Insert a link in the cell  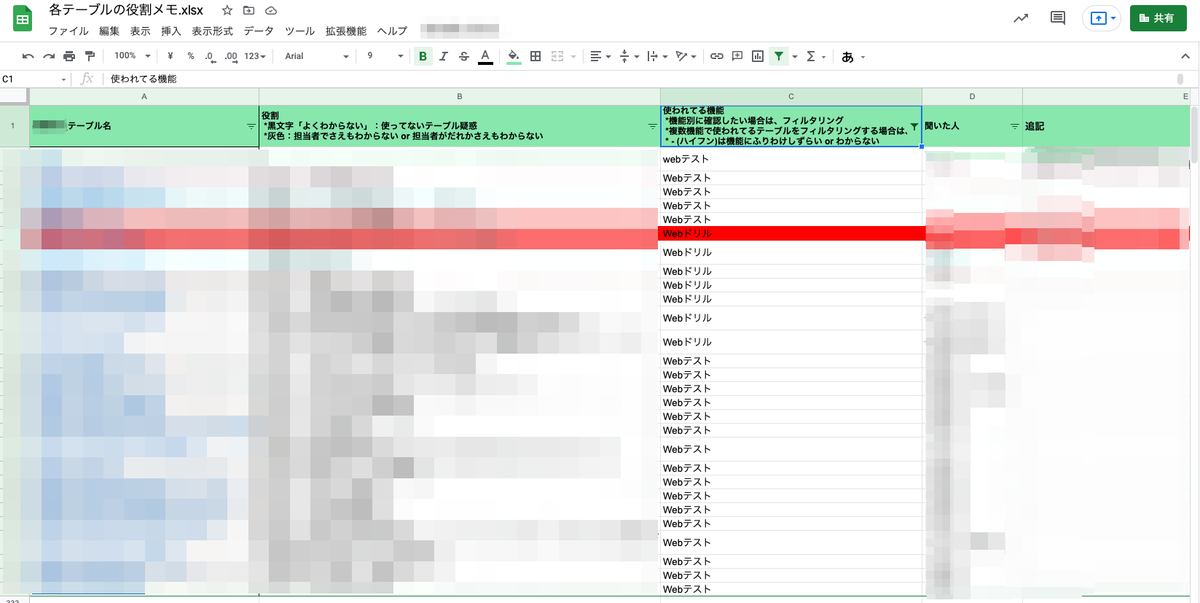(x=717, y=57)
